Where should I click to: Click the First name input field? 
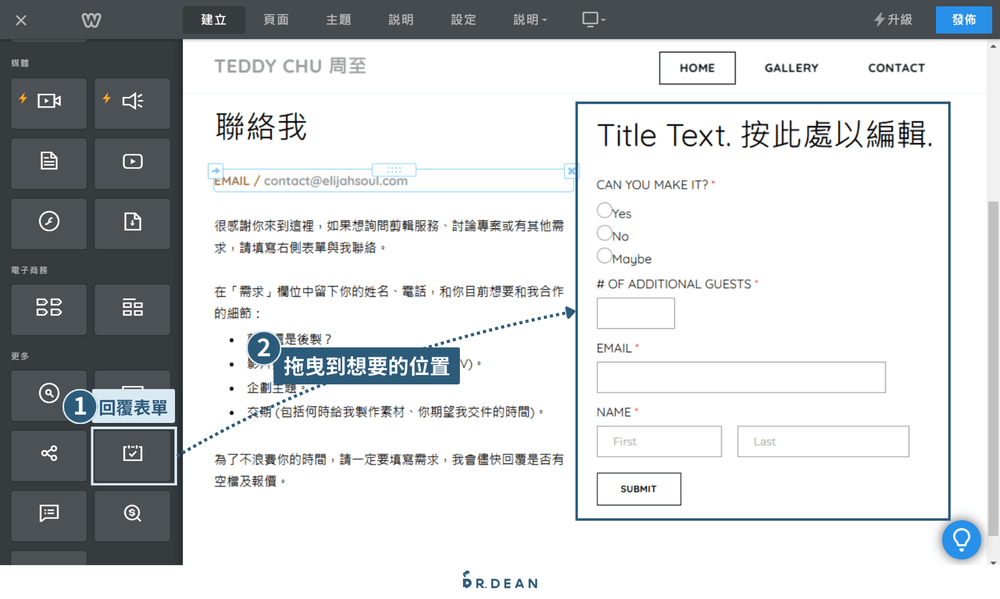(659, 441)
